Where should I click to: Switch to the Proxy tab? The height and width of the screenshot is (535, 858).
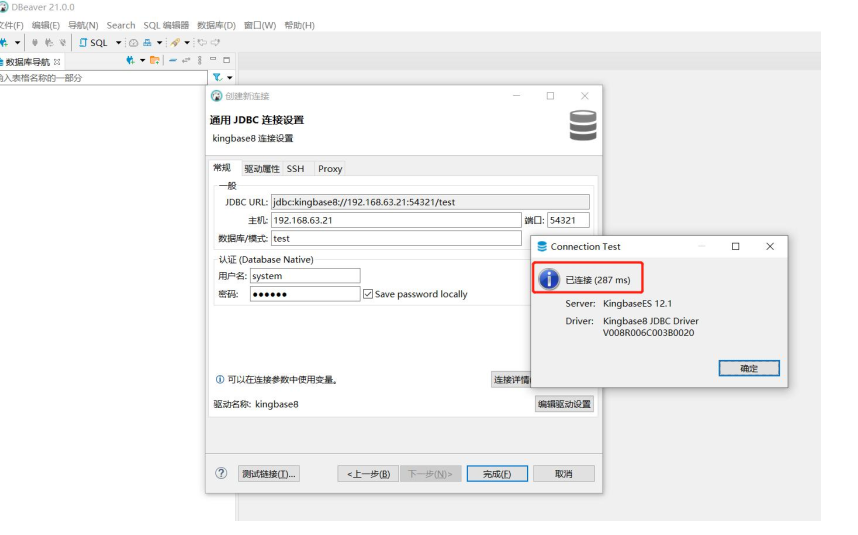tap(330, 168)
